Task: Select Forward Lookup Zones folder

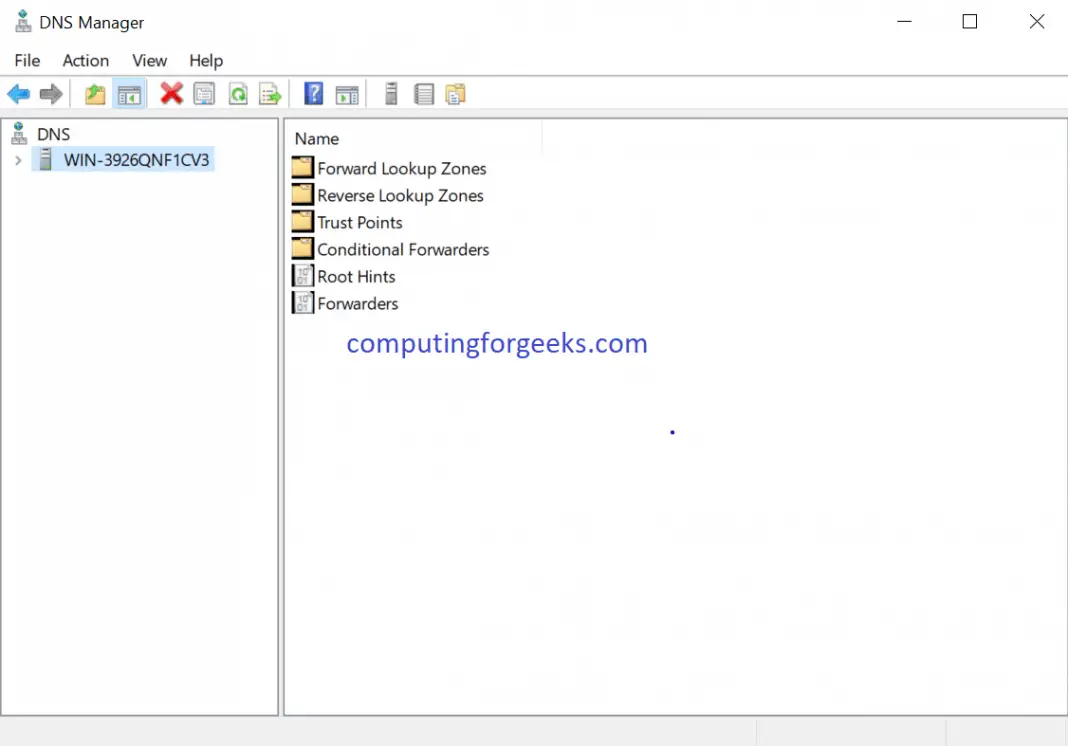Action: (401, 169)
